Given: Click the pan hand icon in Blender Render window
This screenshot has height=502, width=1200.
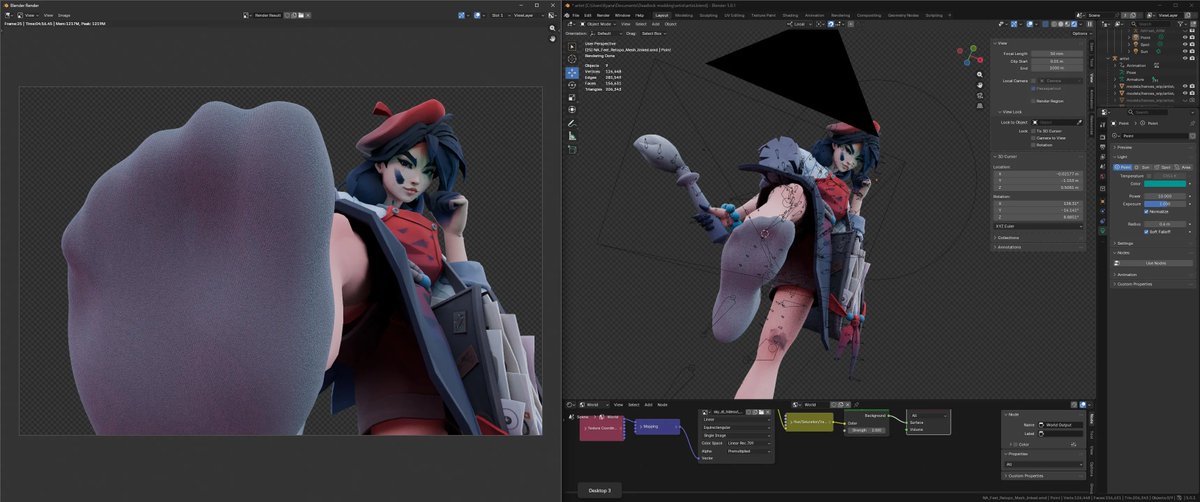Looking at the screenshot, I should [x=553, y=39].
